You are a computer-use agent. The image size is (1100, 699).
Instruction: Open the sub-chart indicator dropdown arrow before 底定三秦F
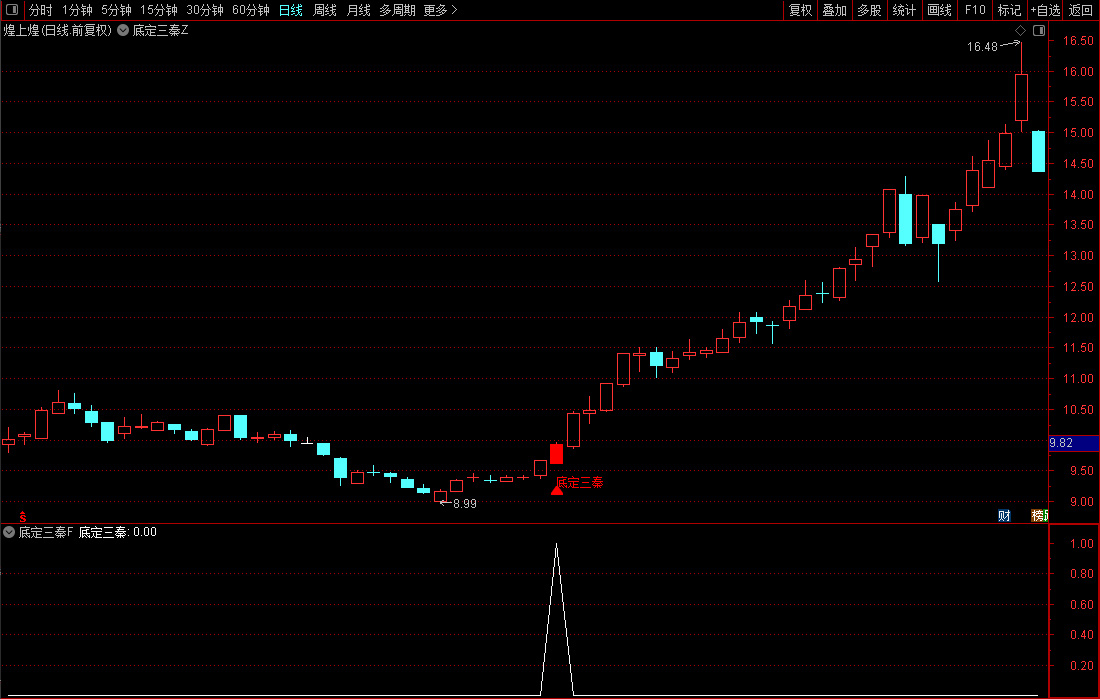coord(9,532)
